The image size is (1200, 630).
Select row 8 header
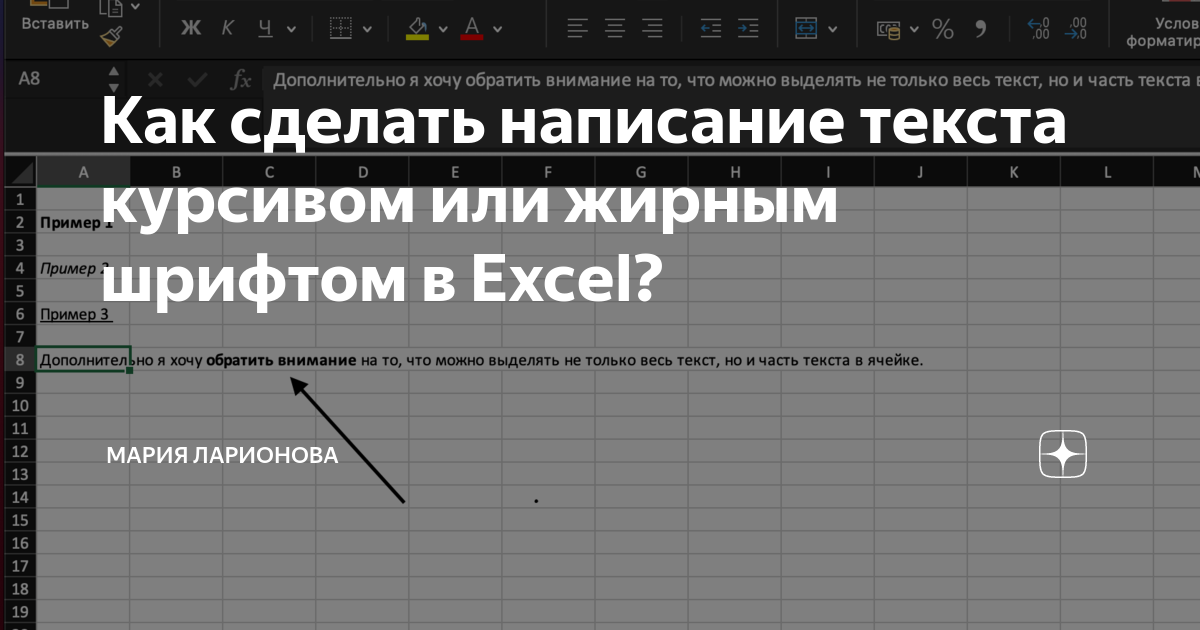click(19, 360)
